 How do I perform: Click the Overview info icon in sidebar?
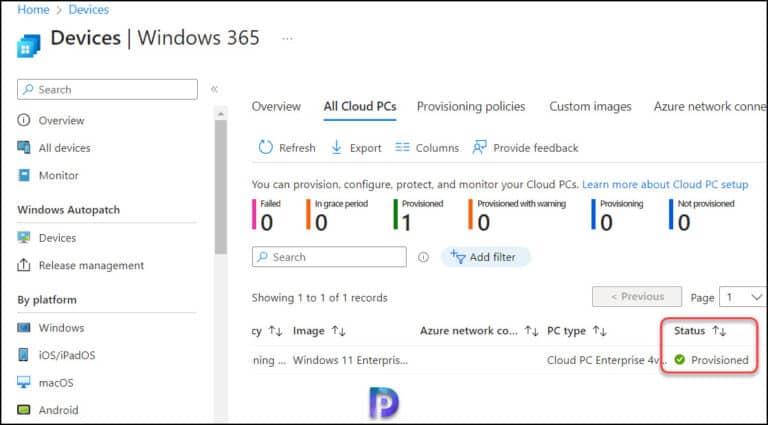pyautogui.click(x=24, y=120)
